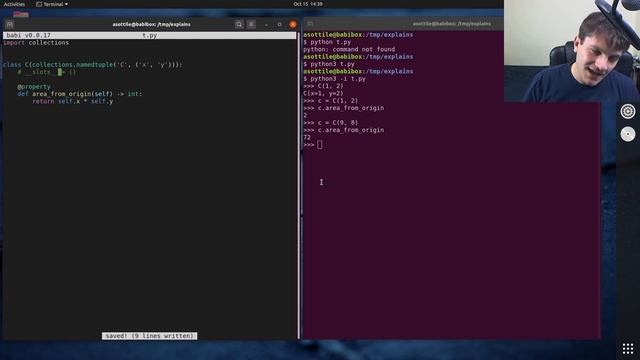
Task: Click the '$ python3 t.py' command line
Action: coord(329,64)
